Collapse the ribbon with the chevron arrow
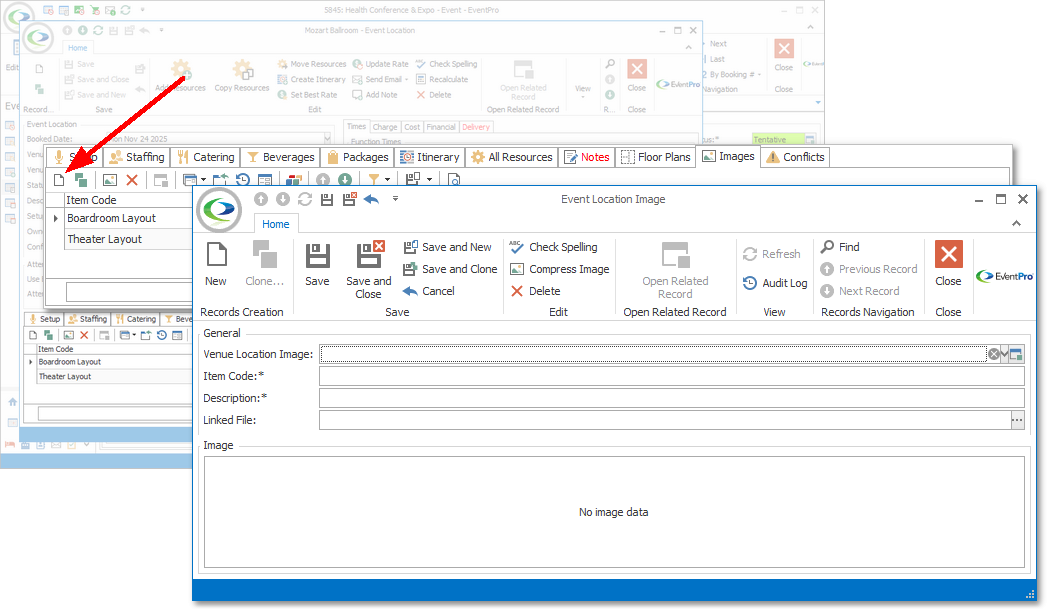1048x612 pixels. 1017,223
